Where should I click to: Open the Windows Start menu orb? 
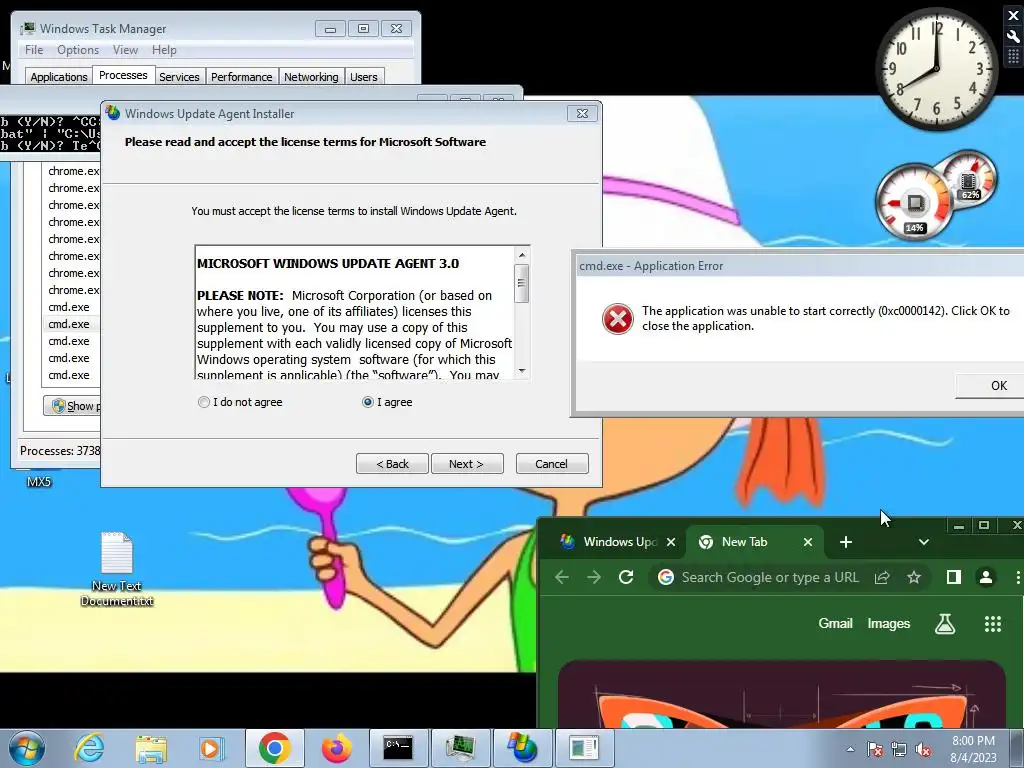click(27, 748)
